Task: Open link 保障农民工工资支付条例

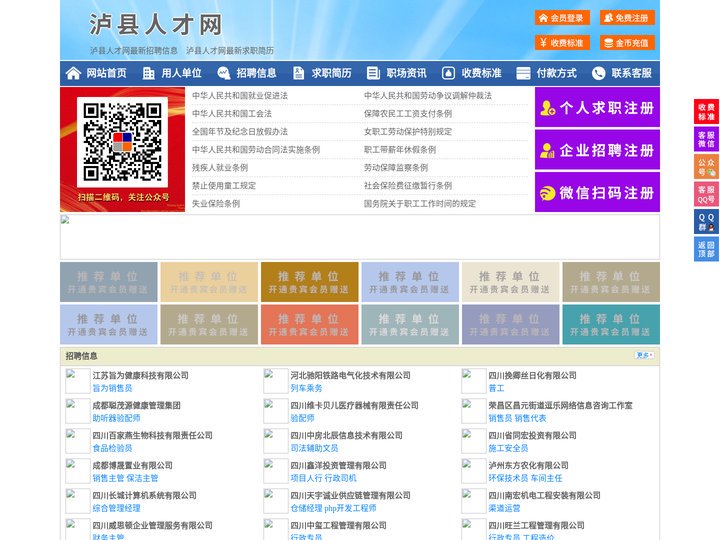Action: tap(408, 113)
